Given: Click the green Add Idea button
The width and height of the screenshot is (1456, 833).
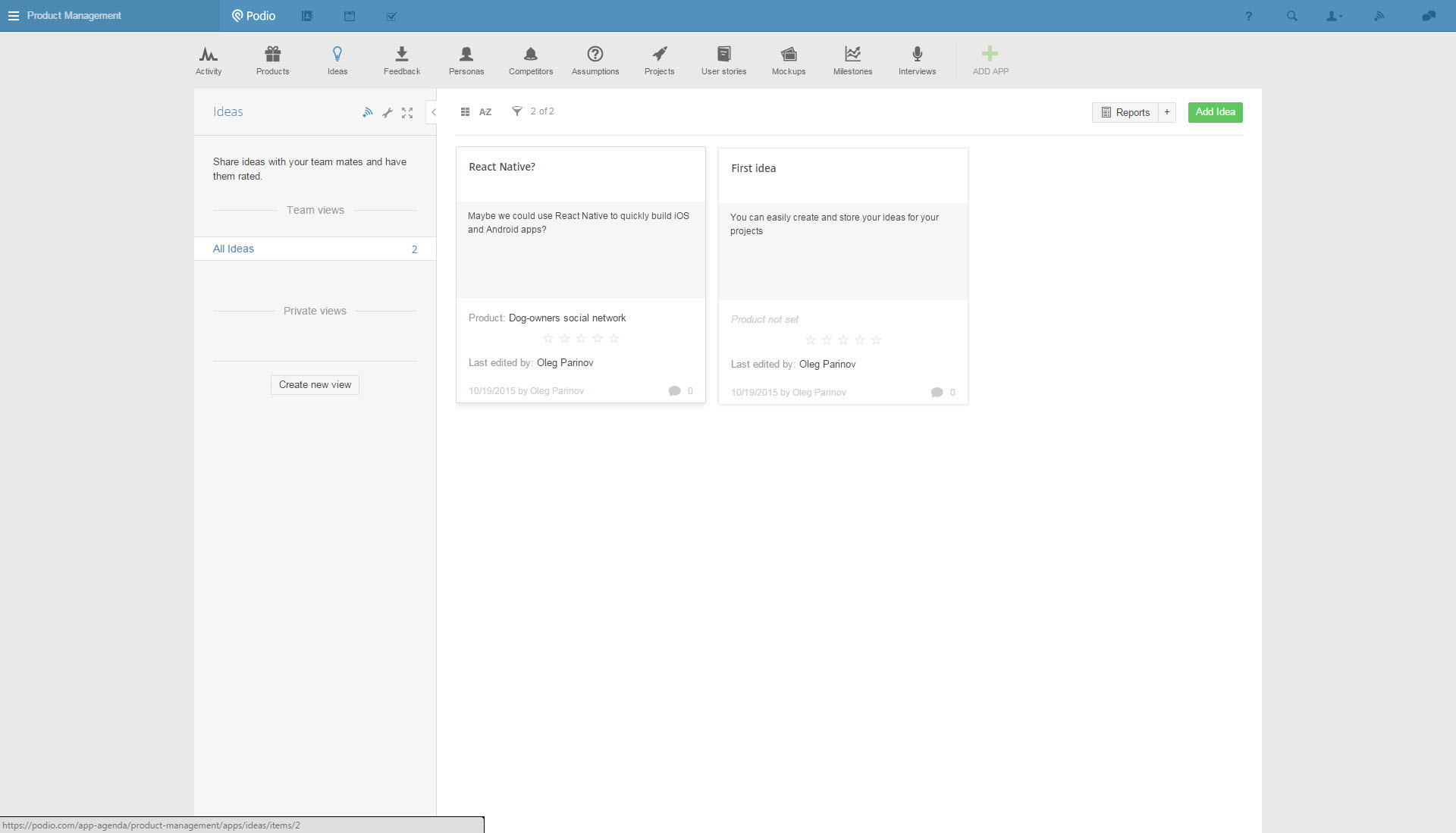Looking at the screenshot, I should point(1215,112).
